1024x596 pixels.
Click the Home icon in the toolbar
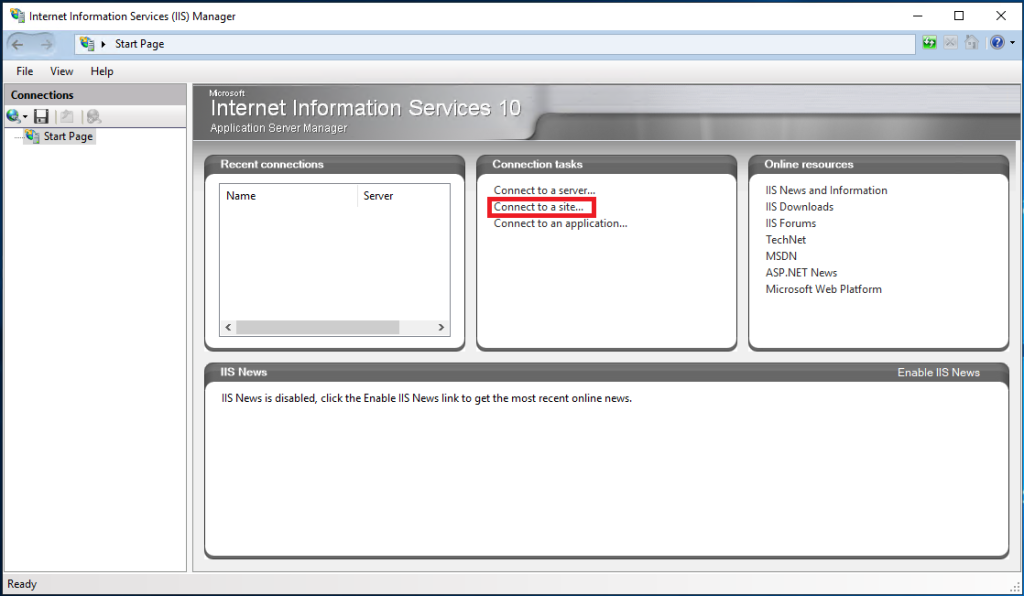(x=972, y=43)
